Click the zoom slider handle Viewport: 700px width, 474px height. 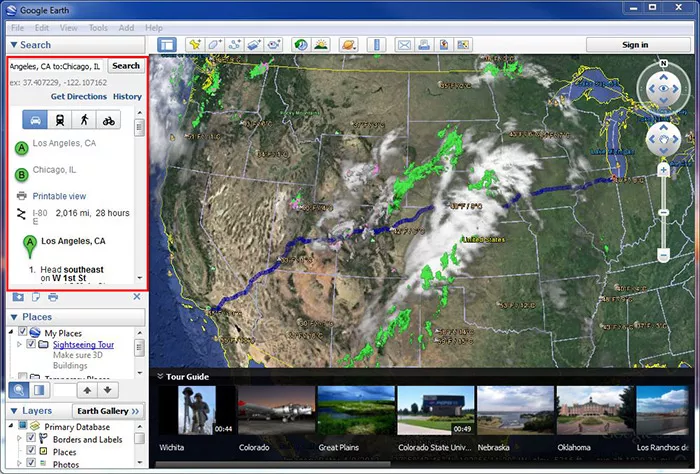tap(663, 212)
